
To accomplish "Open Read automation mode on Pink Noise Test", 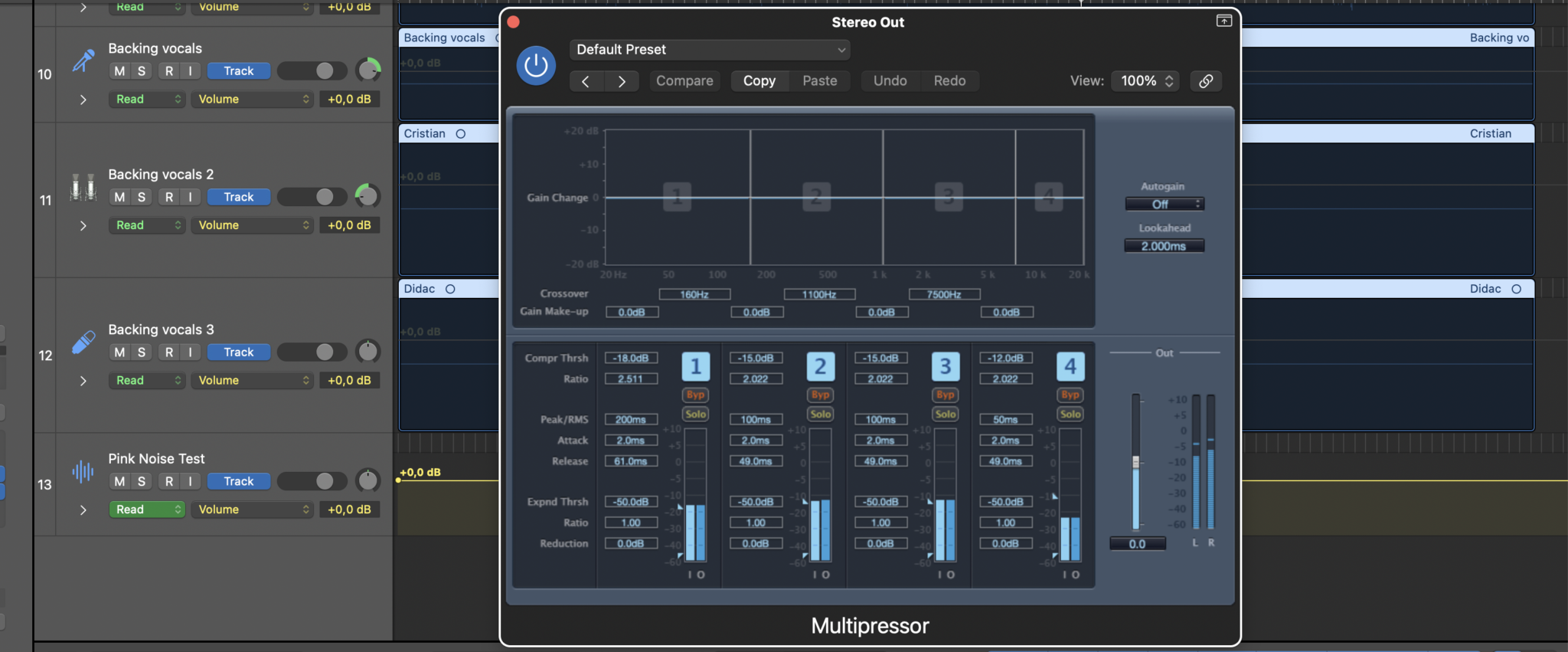I will pyautogui.click(x=146, y=509).
